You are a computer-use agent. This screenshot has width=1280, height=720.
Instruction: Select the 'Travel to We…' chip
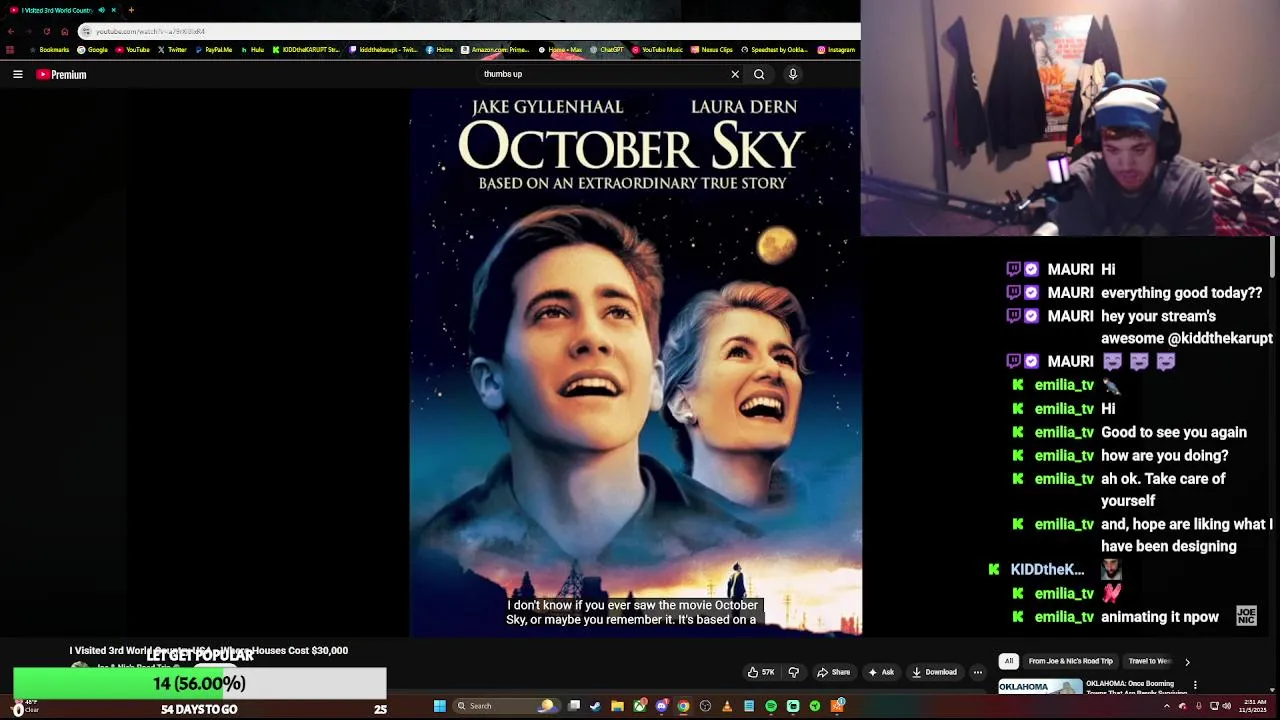(1149, 661)
